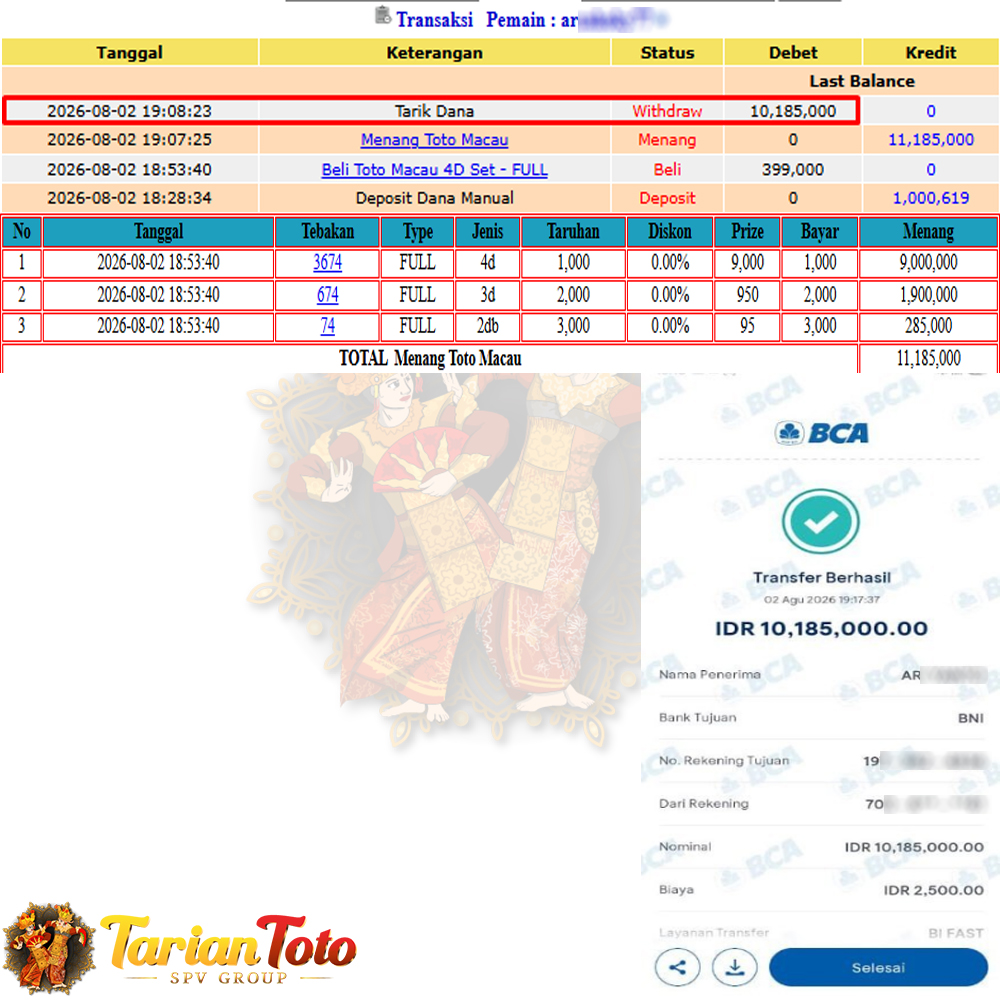
Task: Click the Transaksi clipboard icon
Action: (383, 15)
